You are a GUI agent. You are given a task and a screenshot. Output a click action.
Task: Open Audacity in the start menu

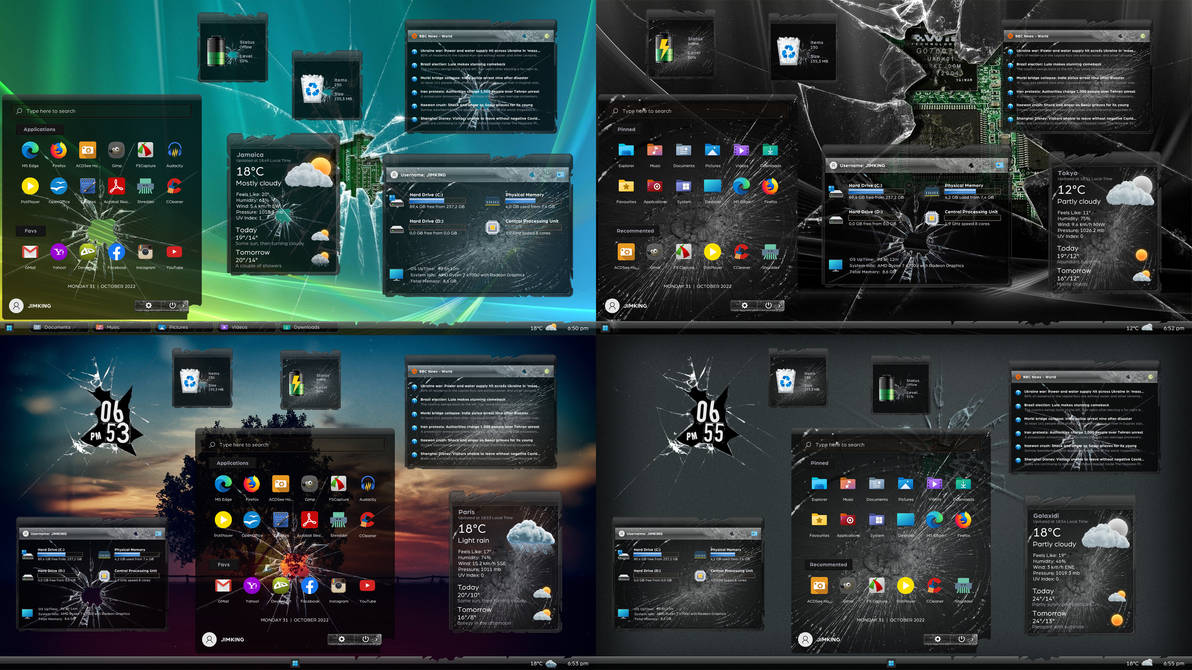point(173,149)
